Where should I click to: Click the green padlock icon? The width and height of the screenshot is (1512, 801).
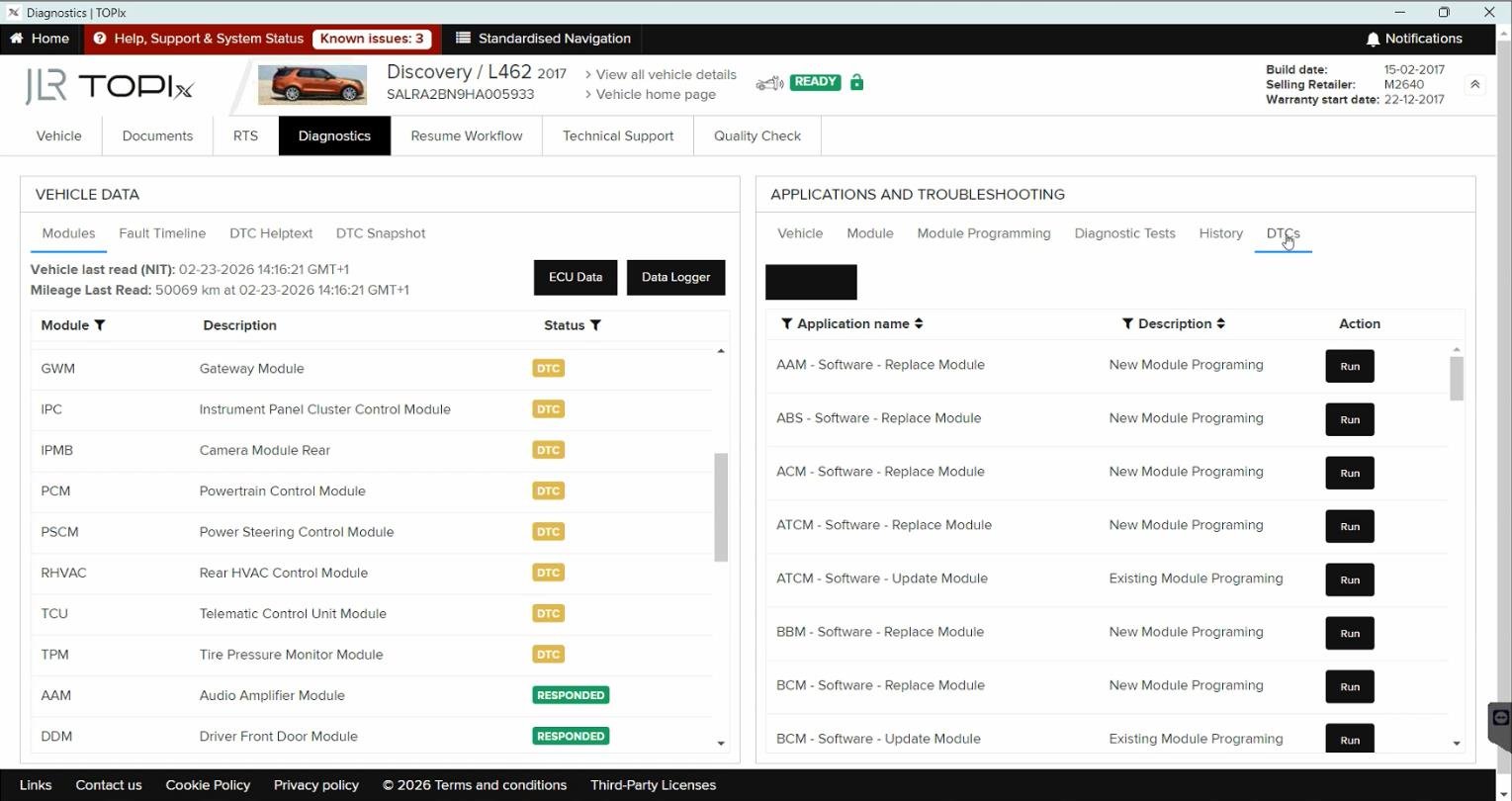[x=856, y=82]
